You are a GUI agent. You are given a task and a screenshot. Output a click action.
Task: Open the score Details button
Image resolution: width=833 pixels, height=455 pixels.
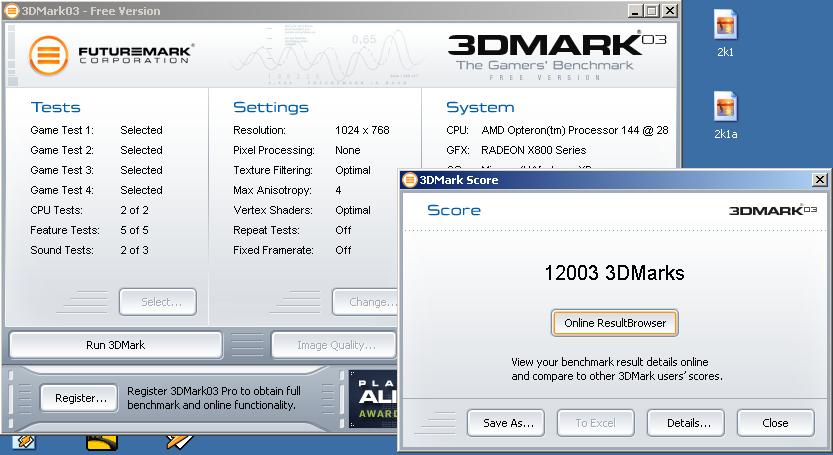(x=686, y=423)
